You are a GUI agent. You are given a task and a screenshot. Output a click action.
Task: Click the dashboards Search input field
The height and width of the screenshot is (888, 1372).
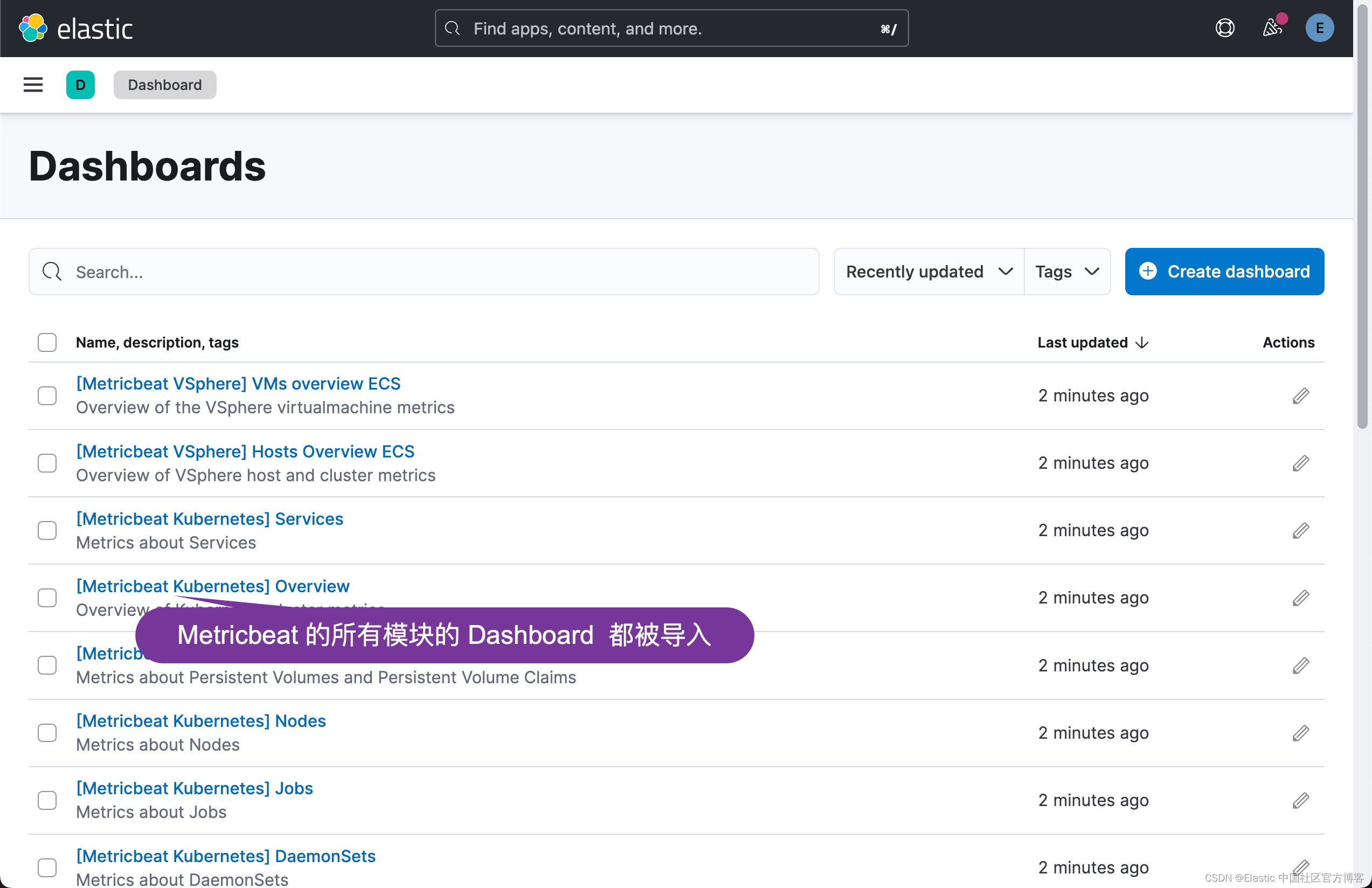424,272
